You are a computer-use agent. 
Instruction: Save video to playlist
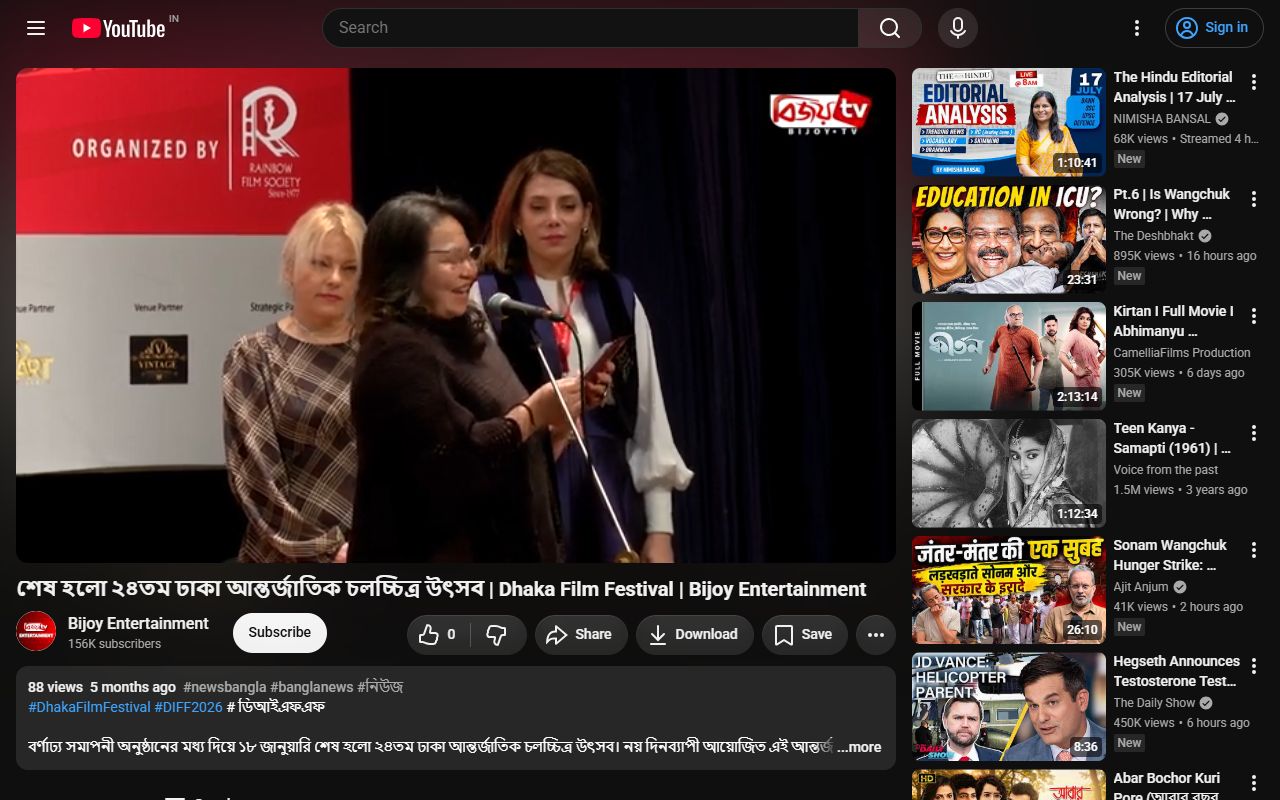(x=804, y=634)
